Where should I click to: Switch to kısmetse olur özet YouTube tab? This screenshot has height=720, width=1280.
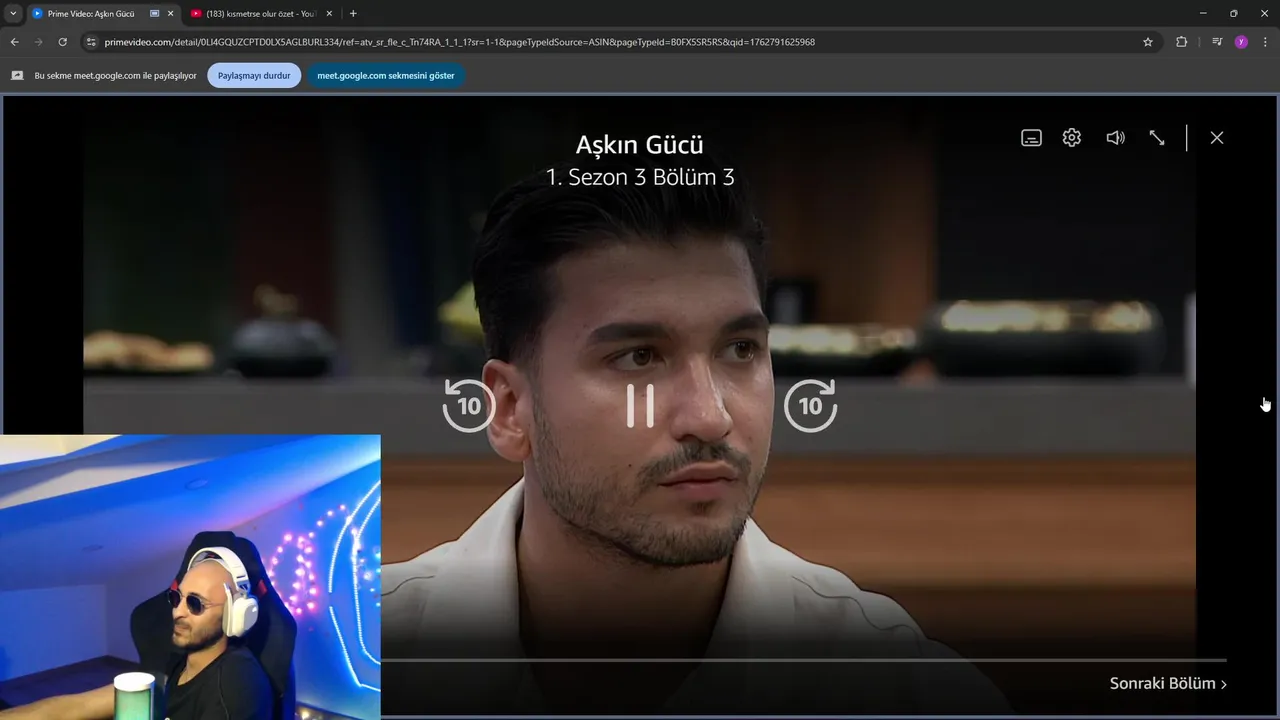tap(260, 14)
